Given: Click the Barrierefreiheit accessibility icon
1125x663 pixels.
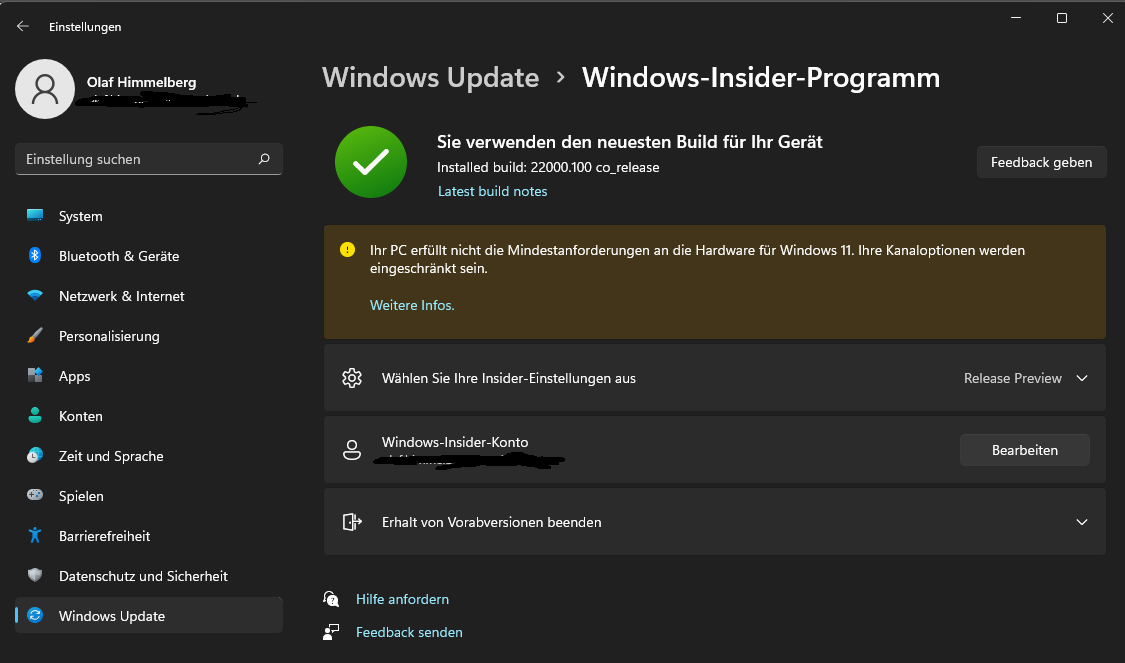Looking at the screenshot, I should 34,535.
